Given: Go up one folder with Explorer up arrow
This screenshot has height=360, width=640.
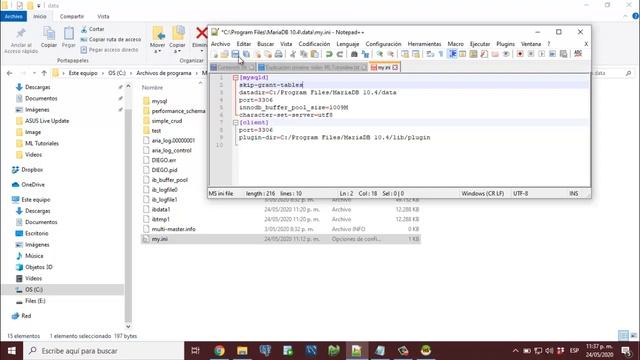Looking at the screenshot, I should click(44, 73).
